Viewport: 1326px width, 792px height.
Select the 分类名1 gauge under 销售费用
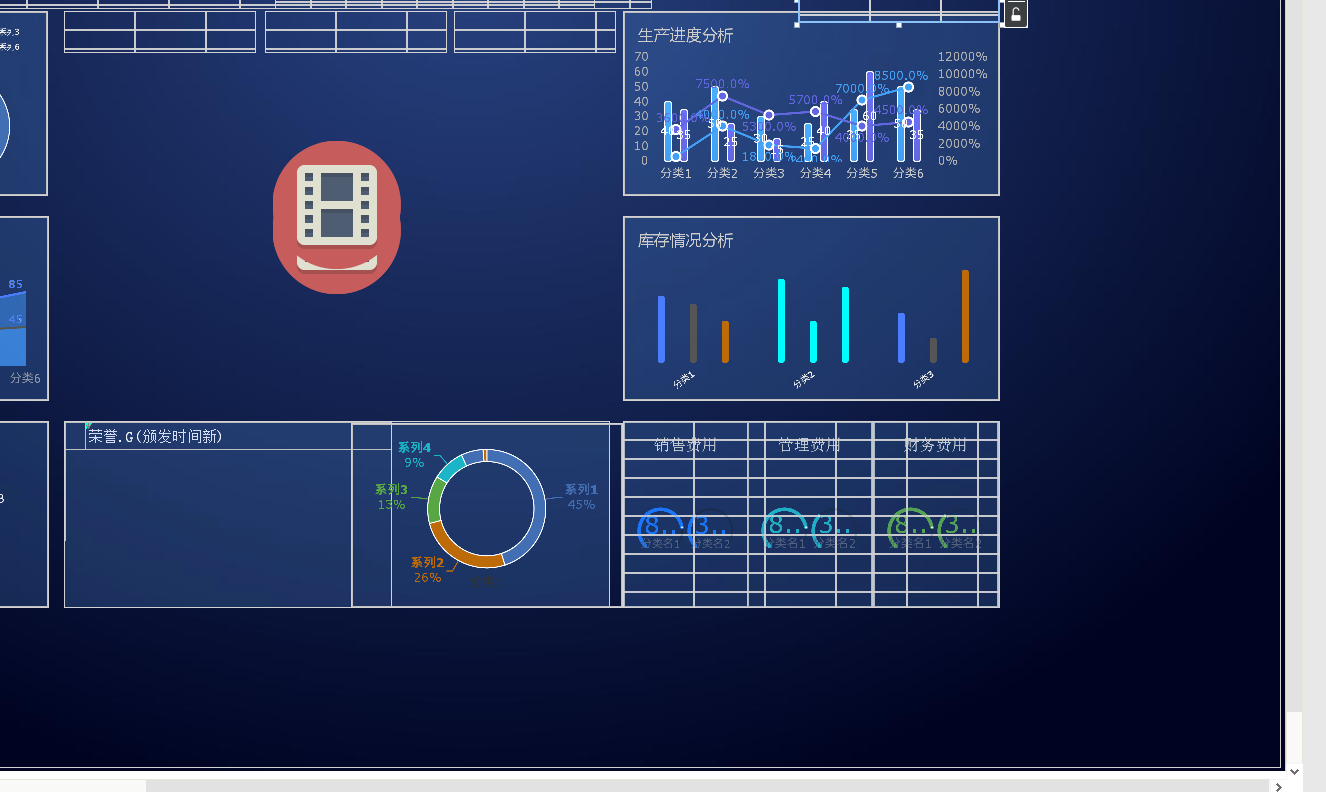(x=661, y=530)
